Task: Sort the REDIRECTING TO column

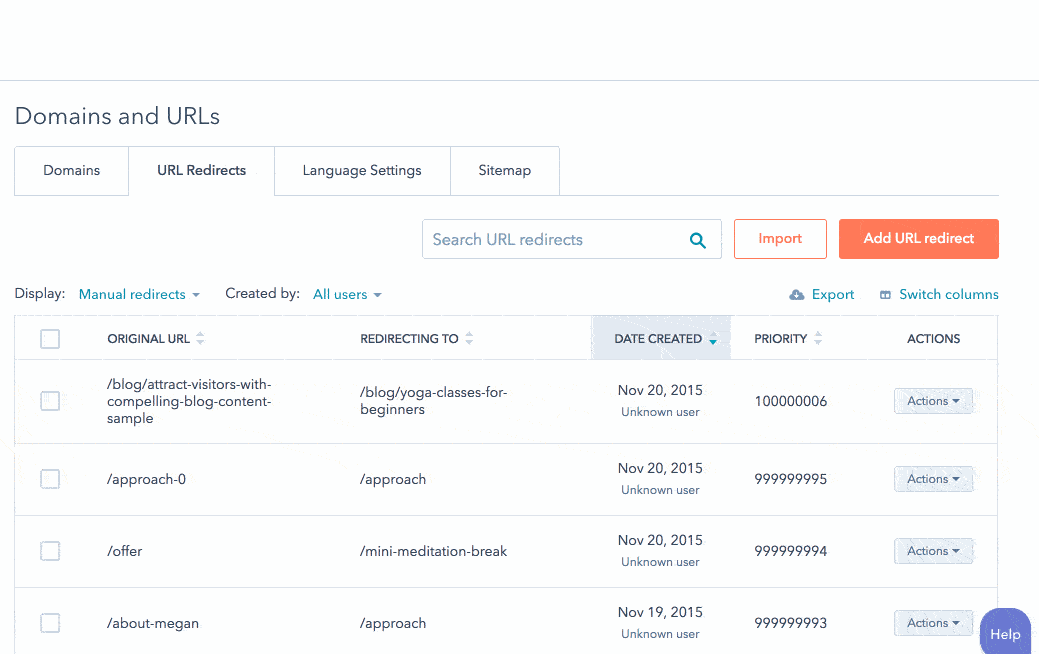Action: pos(470,338)
